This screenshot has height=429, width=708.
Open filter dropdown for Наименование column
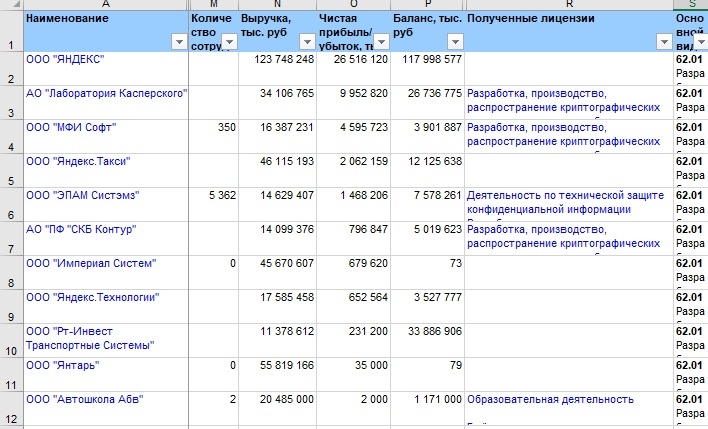[179, 42]
